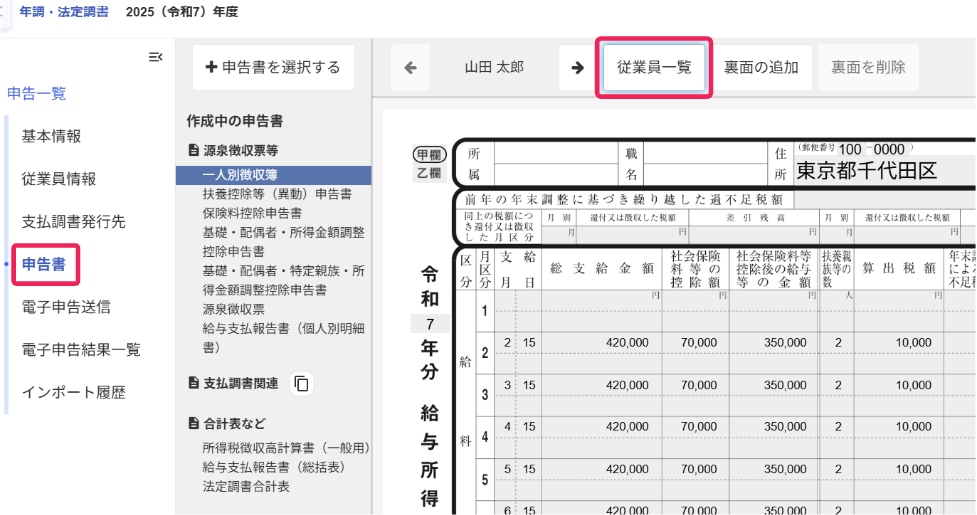Image resolution: width=977 pixels, height=515 pixels.
Task: Open 法定調書合計表 form
Action: pyautogui.click(x=246, y=487)
